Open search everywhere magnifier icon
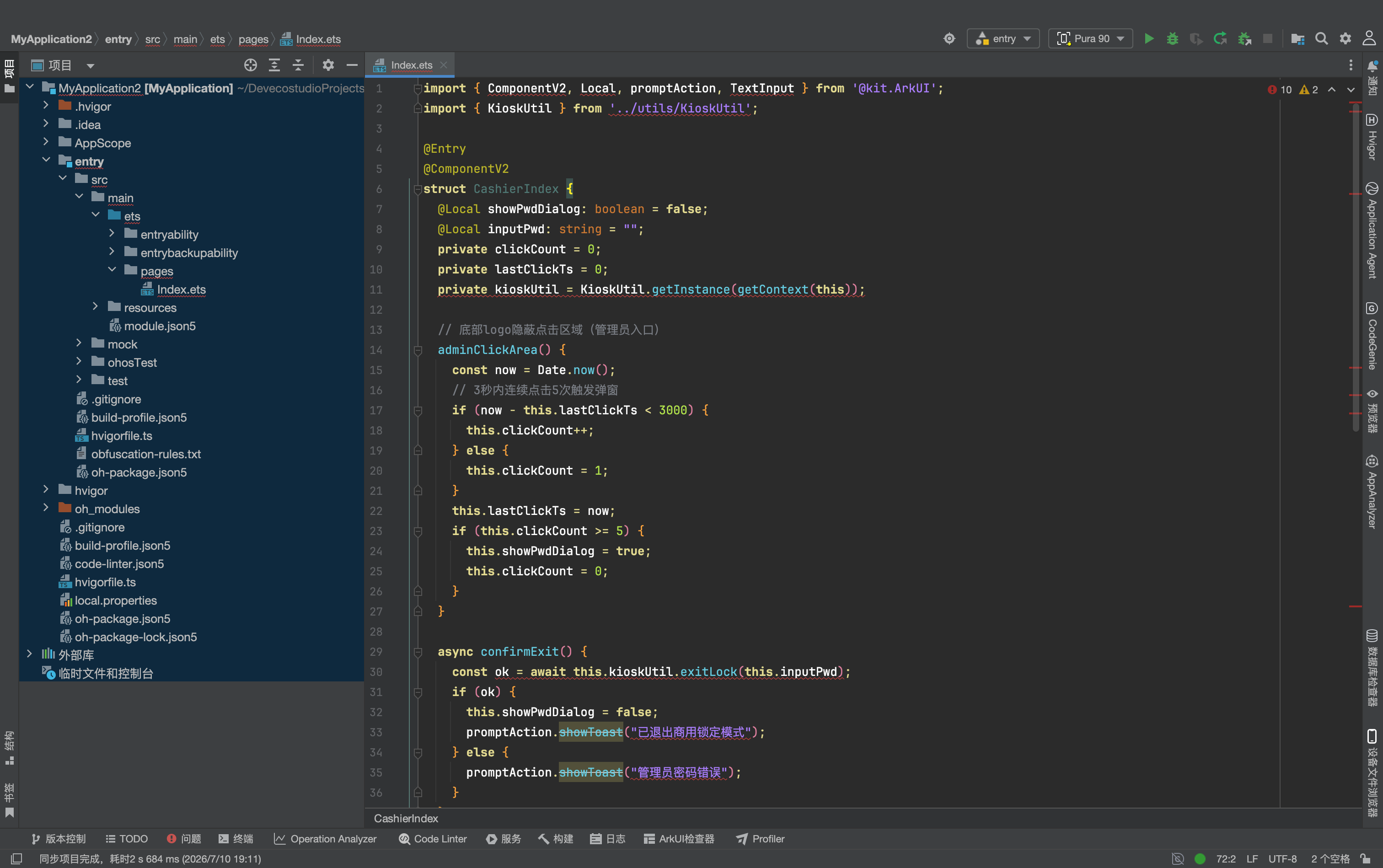 click(x=1321, y=38)
